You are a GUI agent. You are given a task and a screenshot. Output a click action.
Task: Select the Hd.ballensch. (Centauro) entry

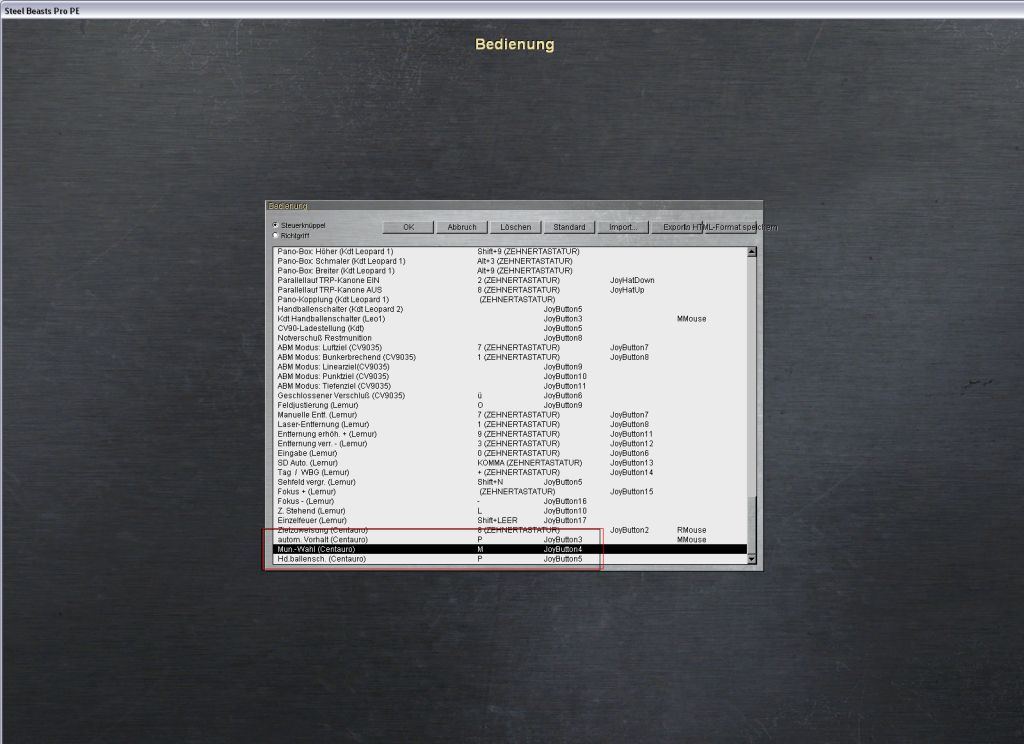(x=321, y=559)
